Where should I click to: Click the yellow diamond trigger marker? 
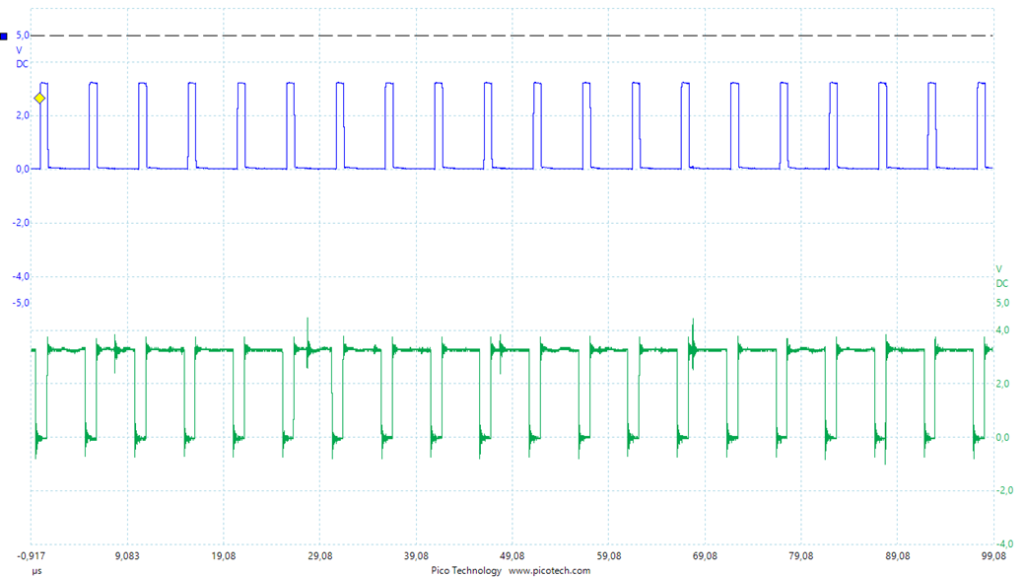click(x=40, y=98)
